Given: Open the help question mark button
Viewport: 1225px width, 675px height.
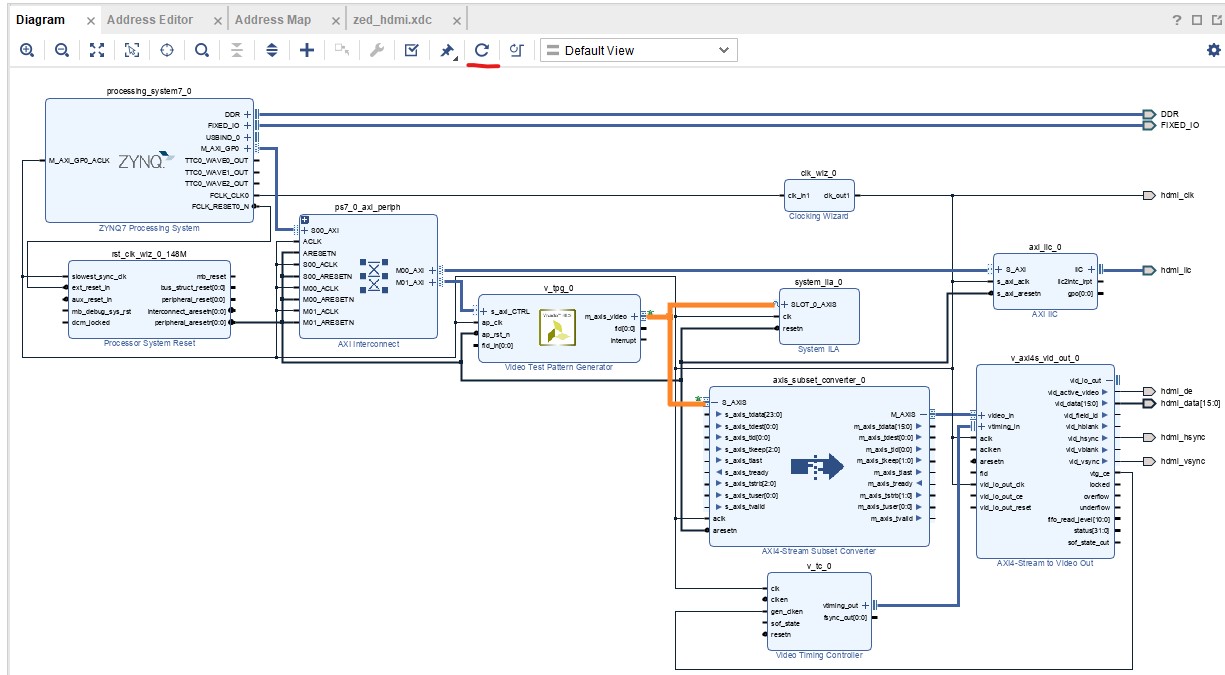Looking at the screenshot, I should (x=1177, y=20).
